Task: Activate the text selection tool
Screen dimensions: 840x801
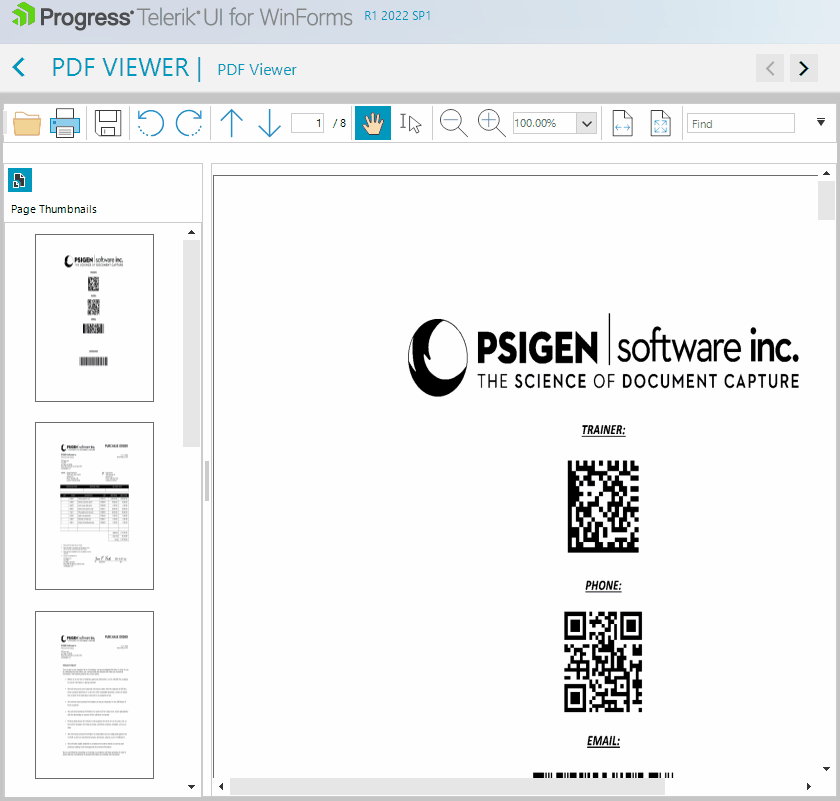Action: point(410,123)
